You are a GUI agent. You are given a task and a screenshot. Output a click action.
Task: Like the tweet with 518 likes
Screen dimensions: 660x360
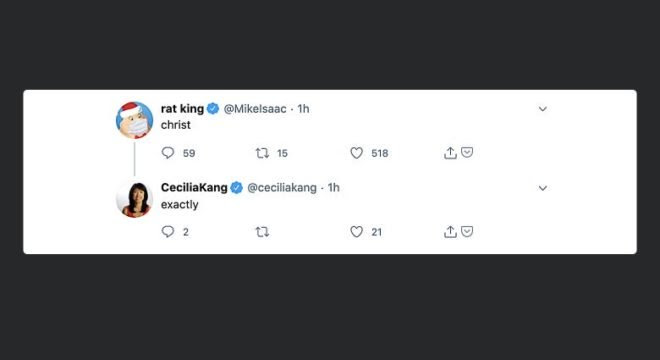[x=357, y=153]
